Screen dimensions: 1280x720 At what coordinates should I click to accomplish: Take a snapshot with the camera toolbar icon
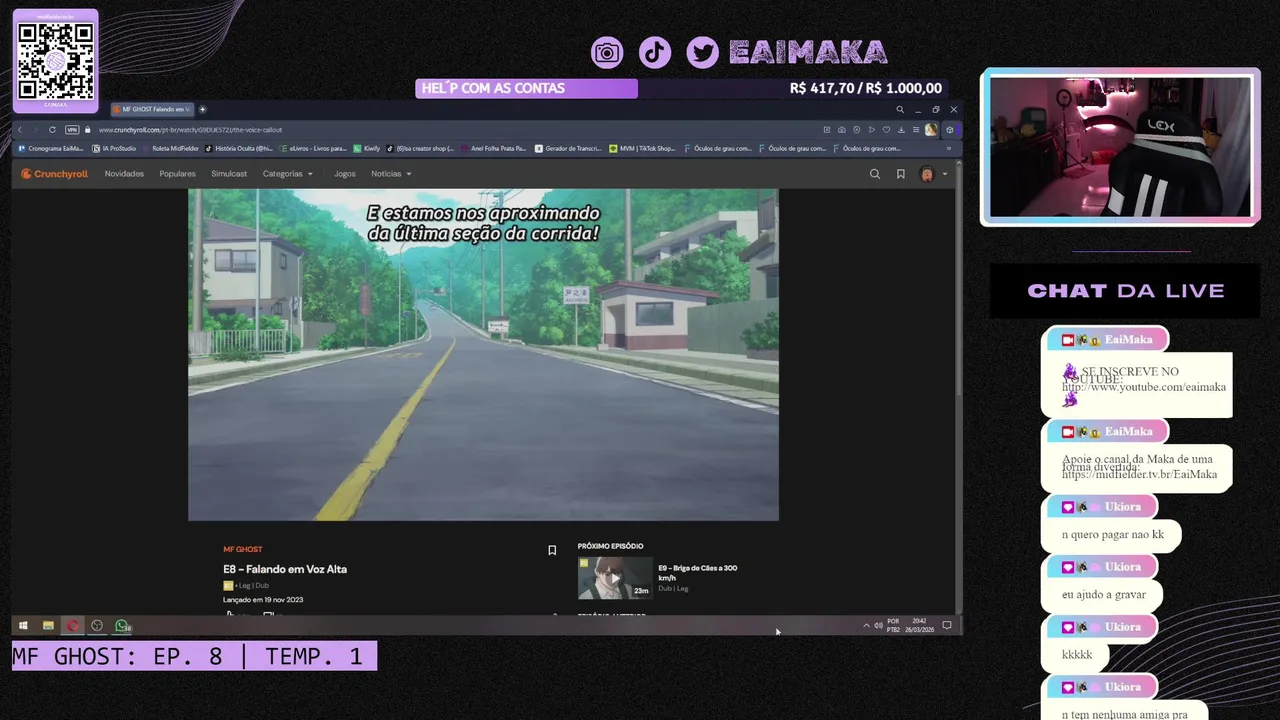pyautogui.click(x=842, y=130)
